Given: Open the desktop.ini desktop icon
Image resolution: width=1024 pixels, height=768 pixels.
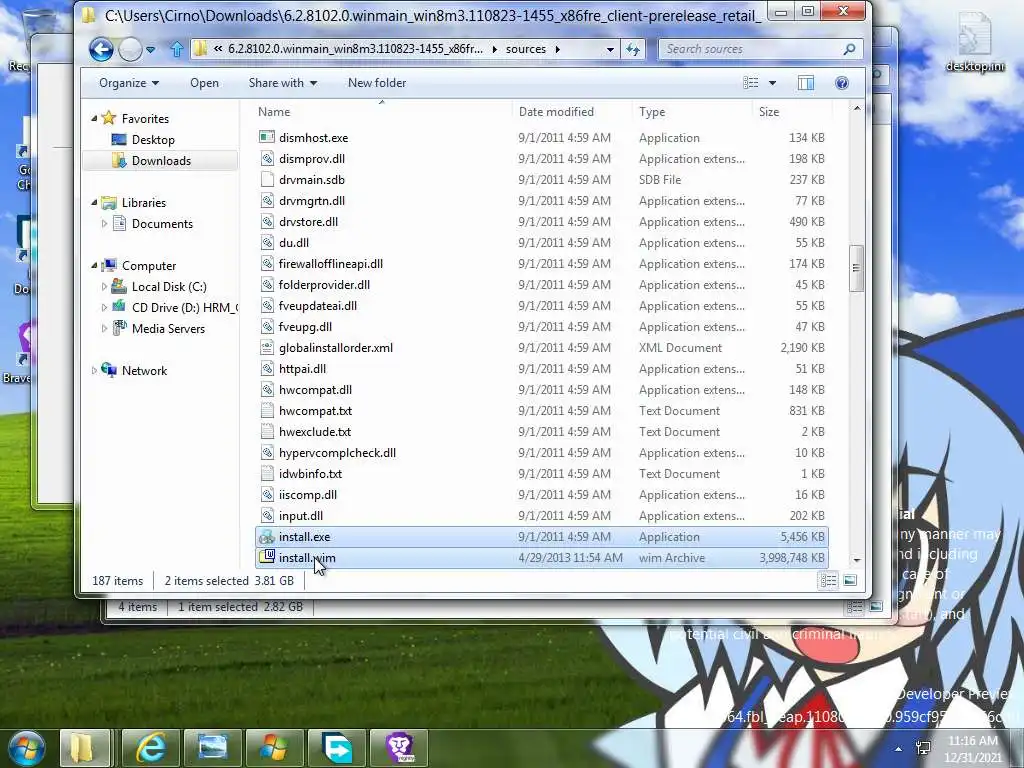Looking at the screenshot, I should point(974,40).
